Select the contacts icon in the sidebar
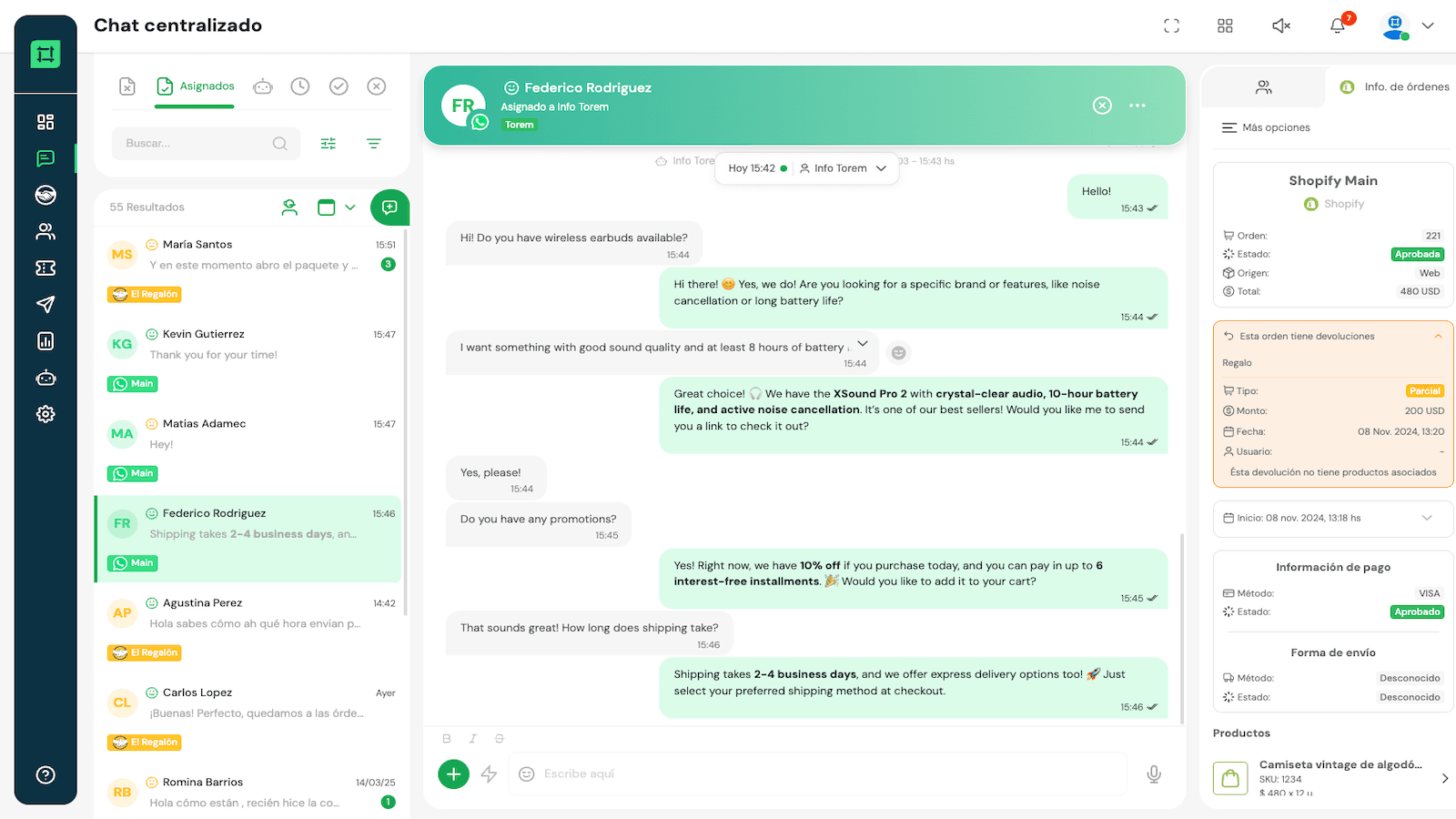Viewport: 1456px width, 819px height. 45,230
